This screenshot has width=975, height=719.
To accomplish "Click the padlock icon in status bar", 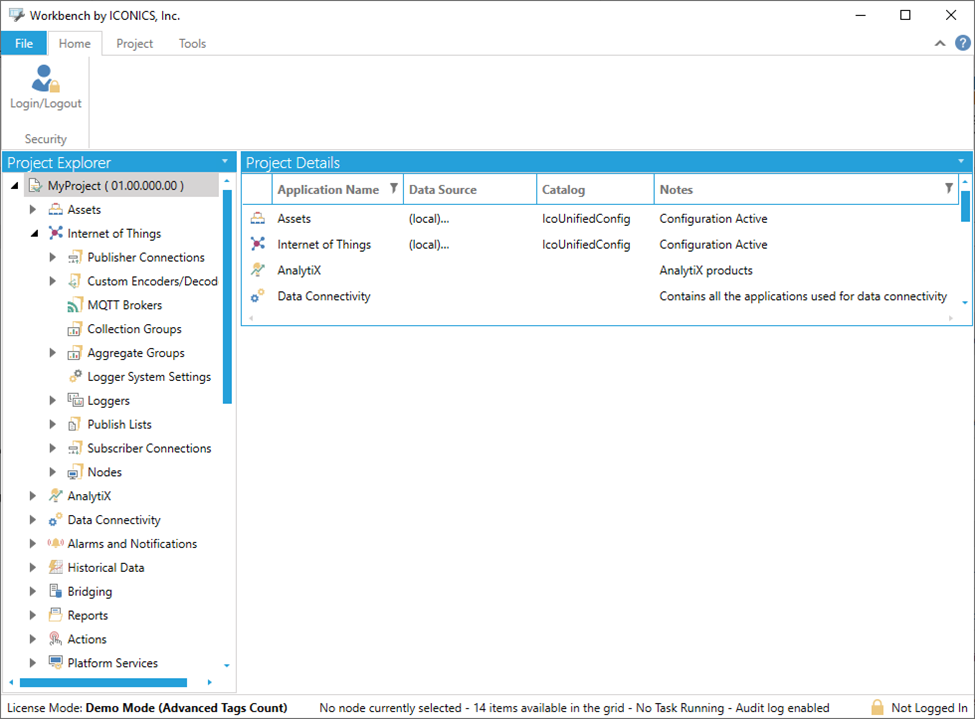I will 877,708.
